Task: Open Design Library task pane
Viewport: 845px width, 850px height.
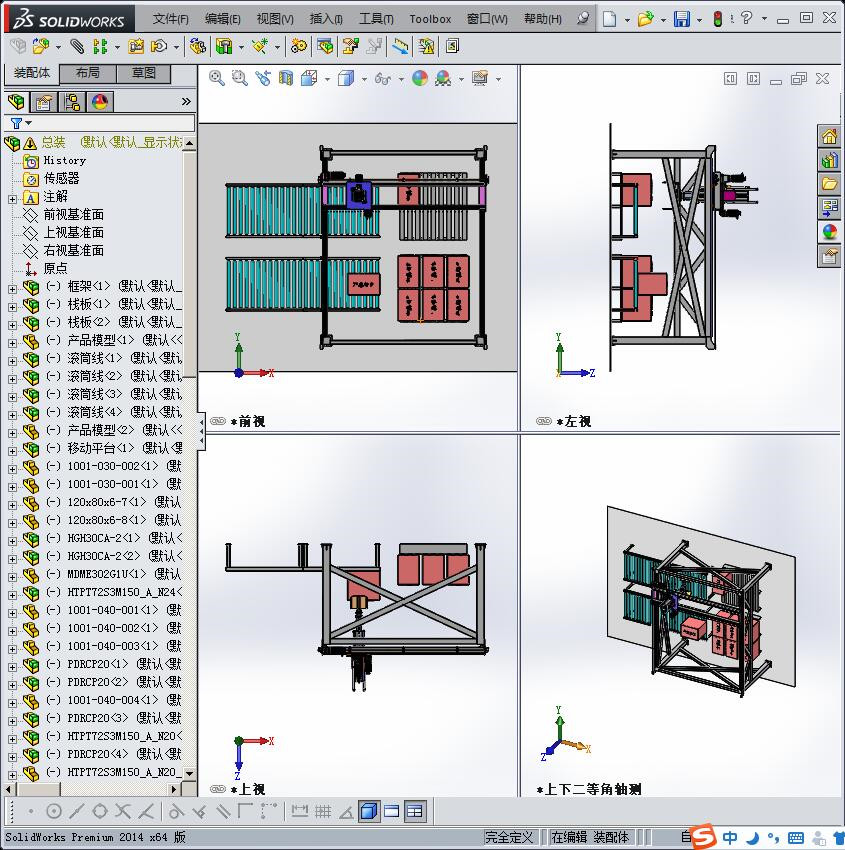Action: (x=829, y=160)
